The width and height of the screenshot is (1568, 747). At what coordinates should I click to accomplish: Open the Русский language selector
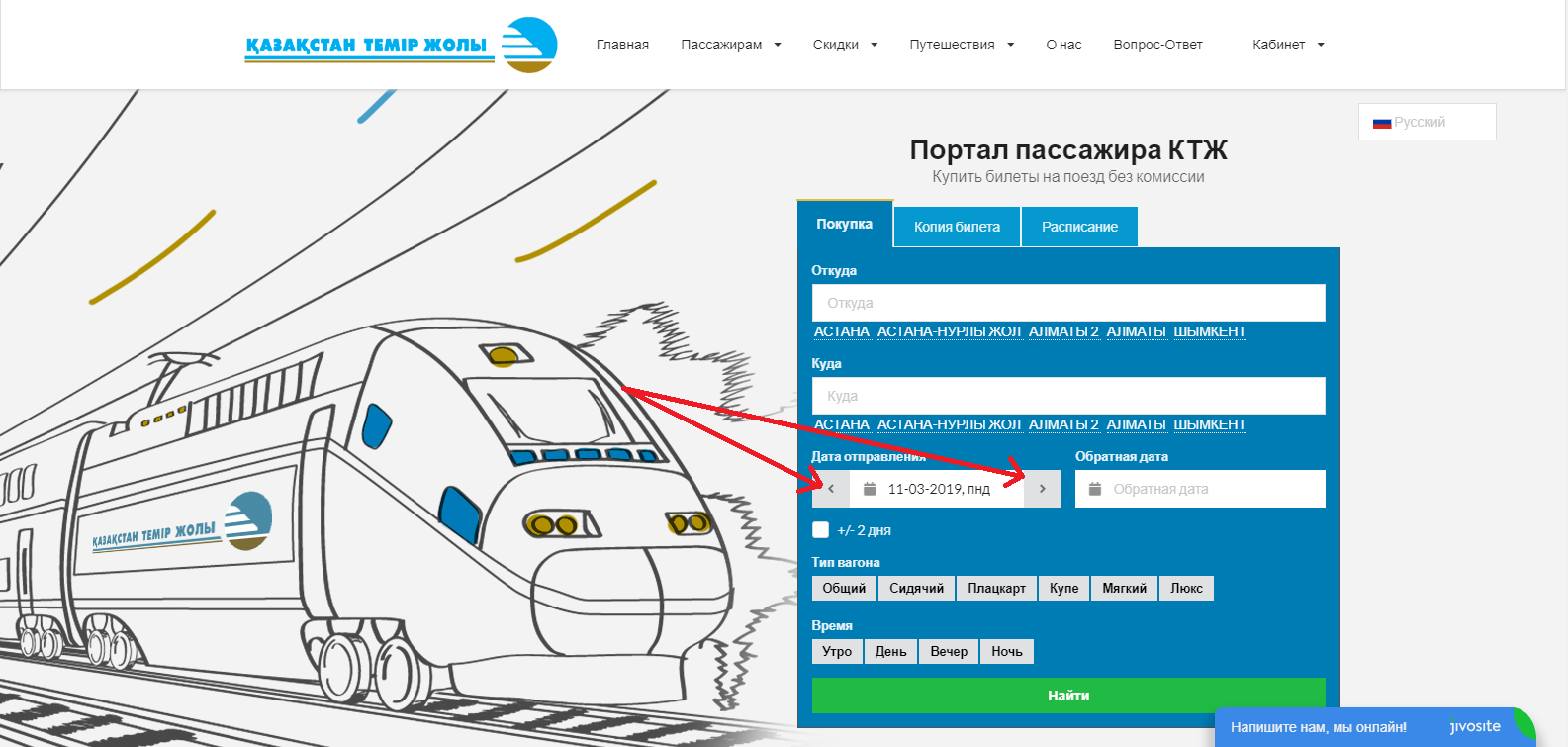pyautogui.click(x=1427, y=122)
